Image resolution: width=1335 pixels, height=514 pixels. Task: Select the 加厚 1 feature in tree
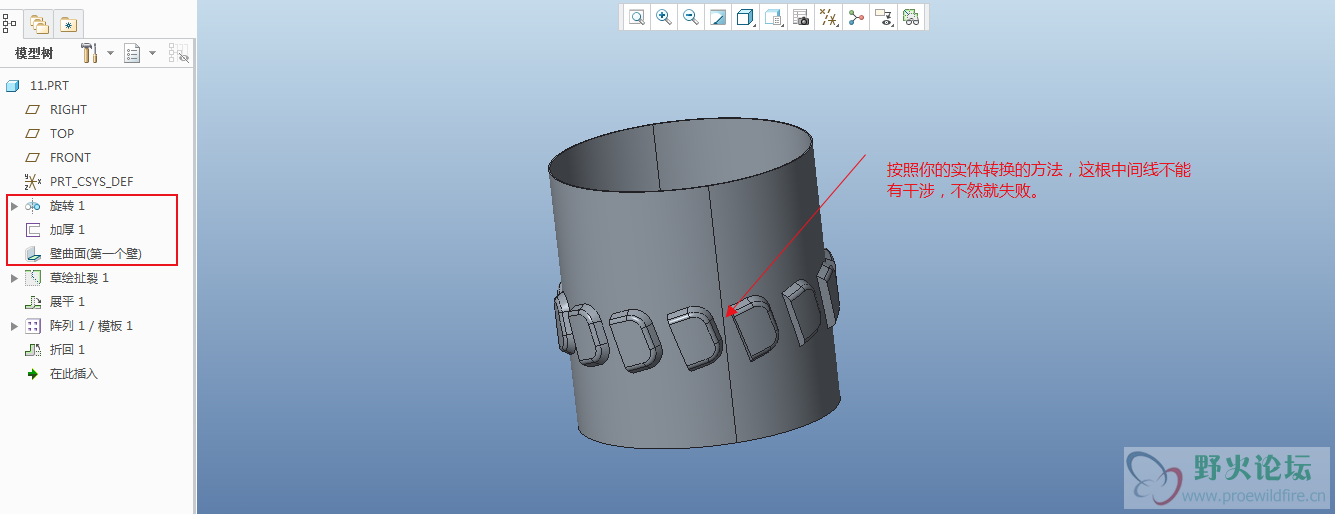click(67, 230)
